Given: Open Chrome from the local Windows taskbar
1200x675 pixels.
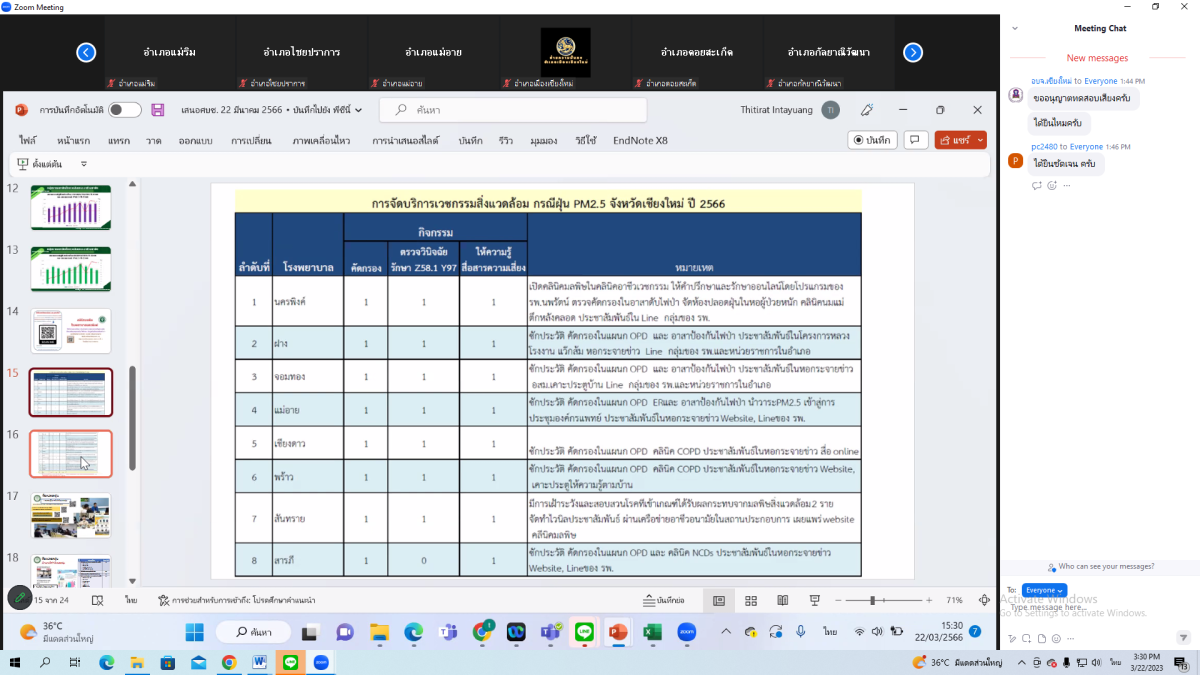Looking at the screenshot, I should tap(229, 662).
